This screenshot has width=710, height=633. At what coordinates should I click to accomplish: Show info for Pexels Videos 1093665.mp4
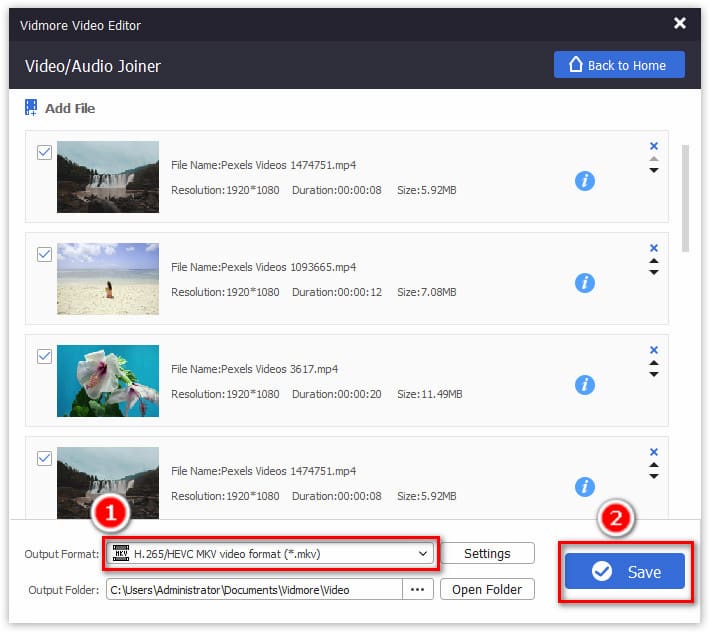[585, 283]
